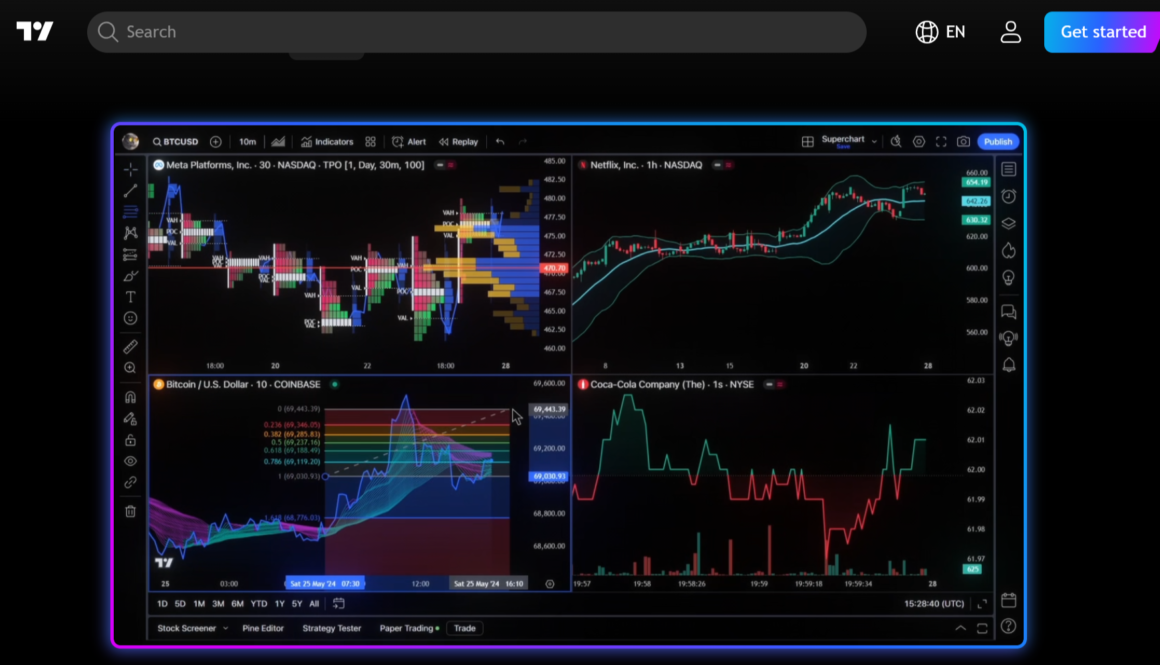This screenshot has width=1160, height=665.
Task: Open the Strategy Tester tab
Action: point(331,629)
